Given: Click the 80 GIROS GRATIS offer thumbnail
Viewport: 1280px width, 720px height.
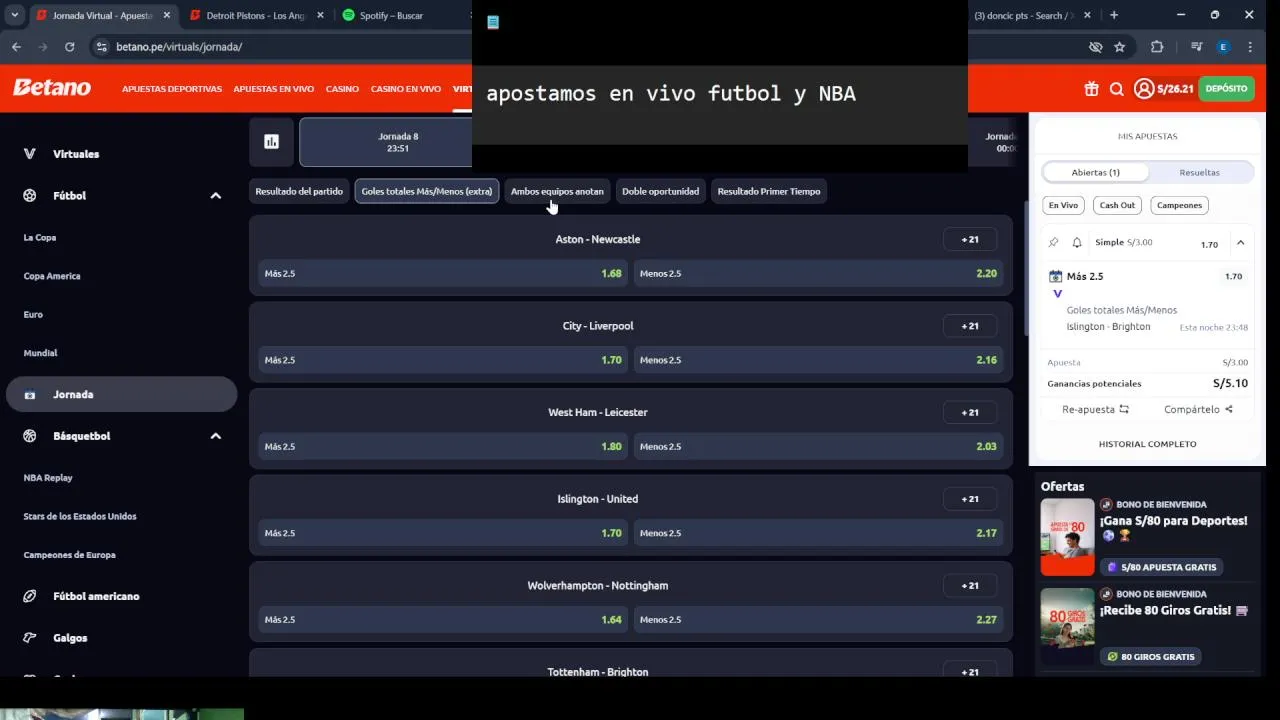Looking at the screenshot, I should [1067, 626].
